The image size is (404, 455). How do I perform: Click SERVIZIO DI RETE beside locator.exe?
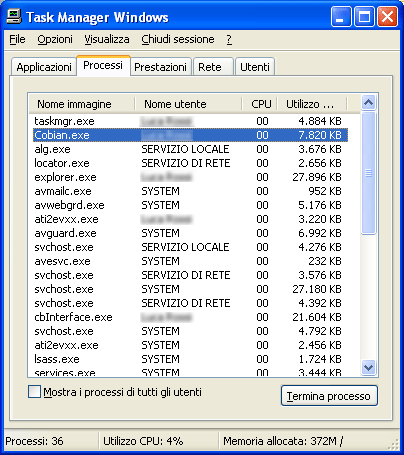tap(186, 163)
